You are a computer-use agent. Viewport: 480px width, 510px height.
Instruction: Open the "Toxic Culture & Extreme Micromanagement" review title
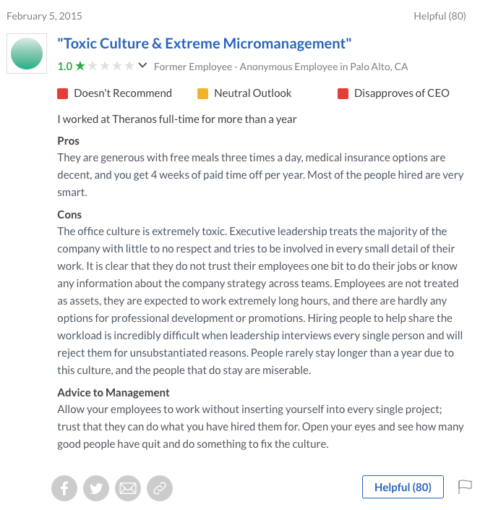coord(204,44)
